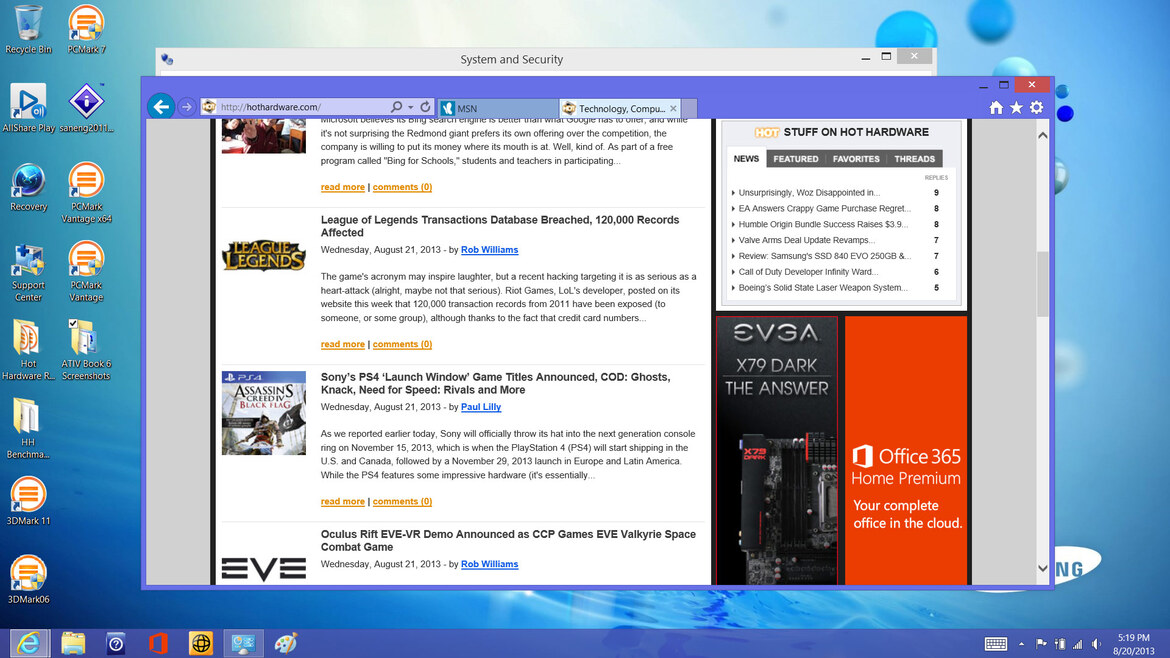The width and height of the screenshot is (1170, 658).
Task: Select the FEATURED tab
Action: (x=795, y=159)
